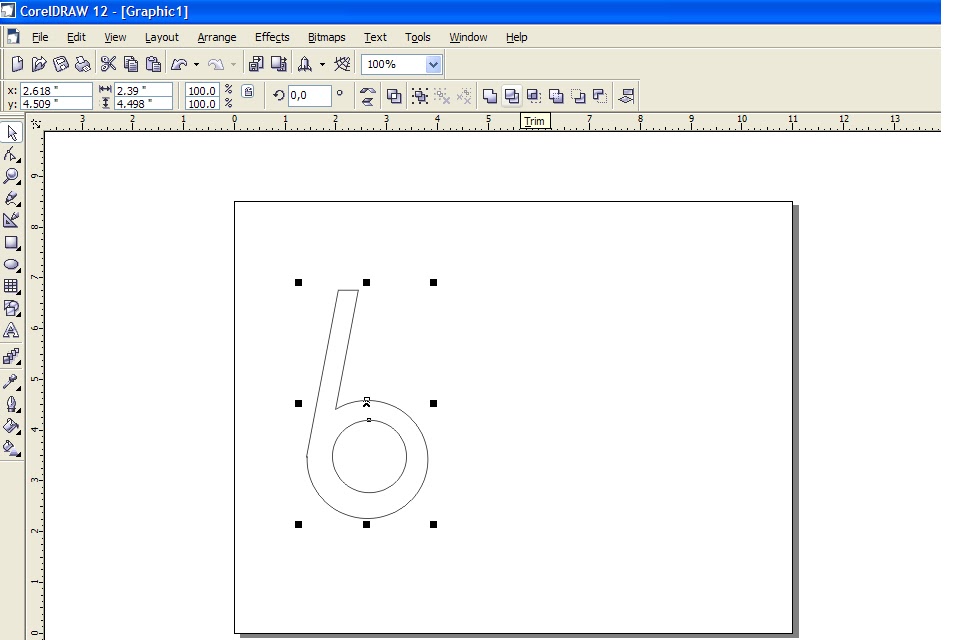Select the Ellipse tool
This screenshot has height=640, width=954.
12,264
